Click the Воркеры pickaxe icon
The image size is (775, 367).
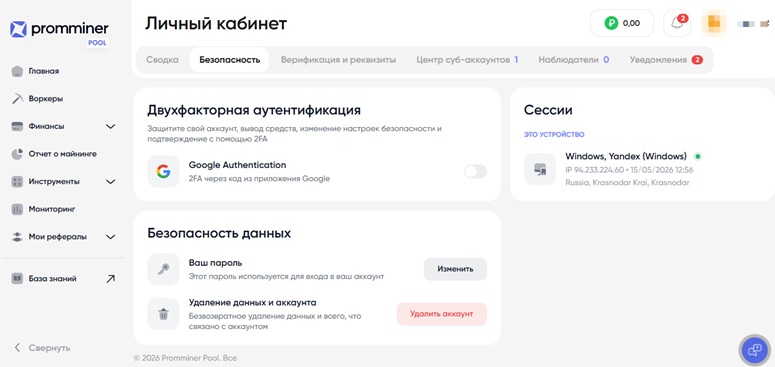click(17, 99)
